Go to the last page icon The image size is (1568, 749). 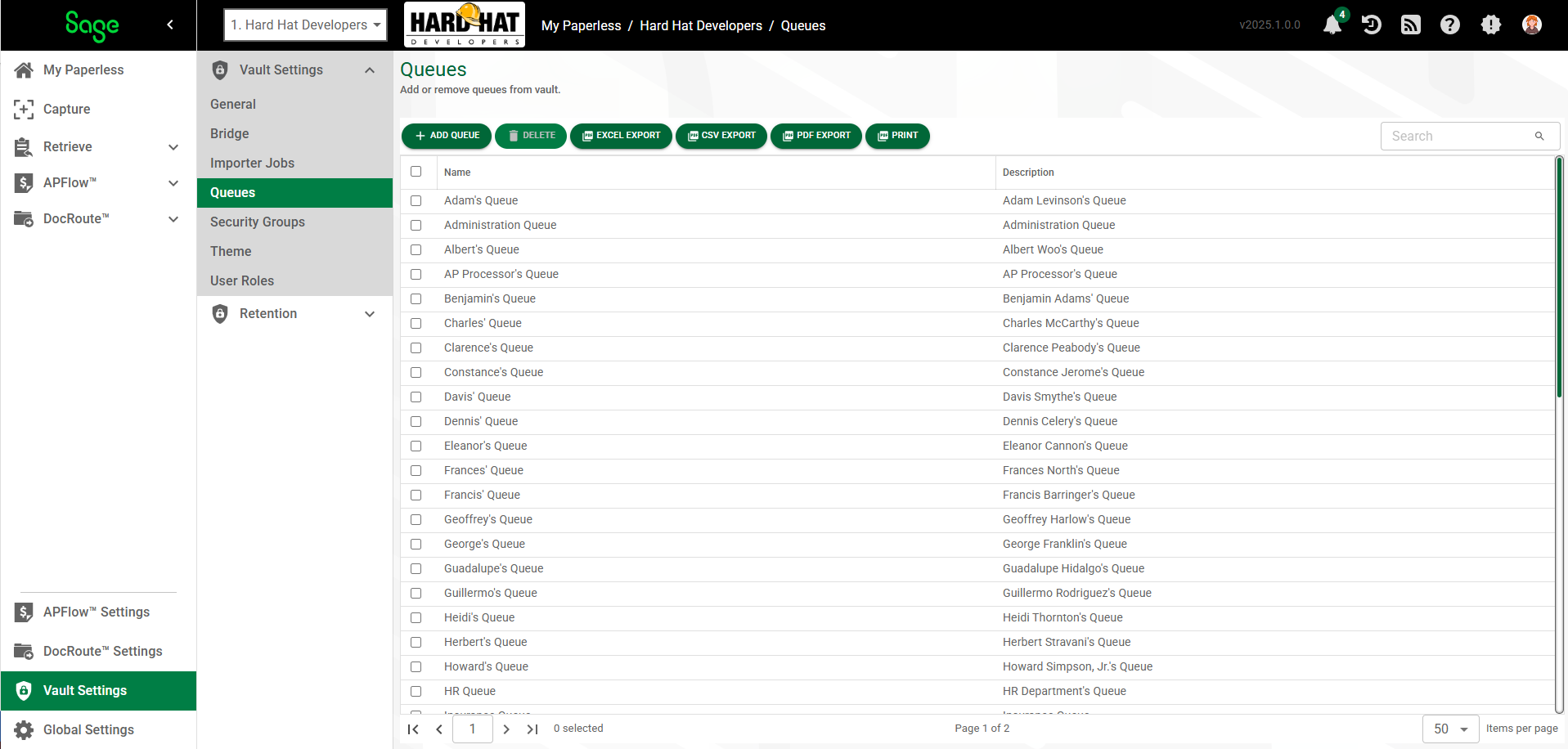tap(532, 729)
